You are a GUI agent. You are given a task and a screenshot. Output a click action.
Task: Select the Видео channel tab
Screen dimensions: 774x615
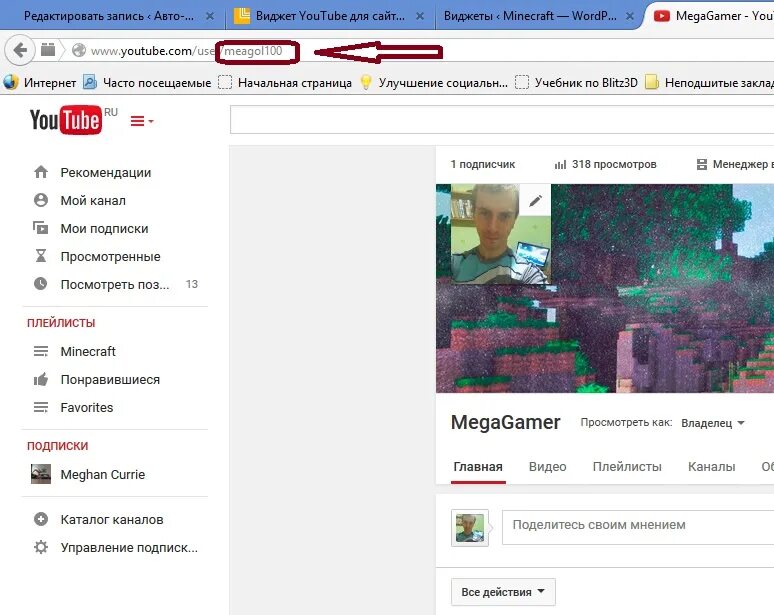547,467
